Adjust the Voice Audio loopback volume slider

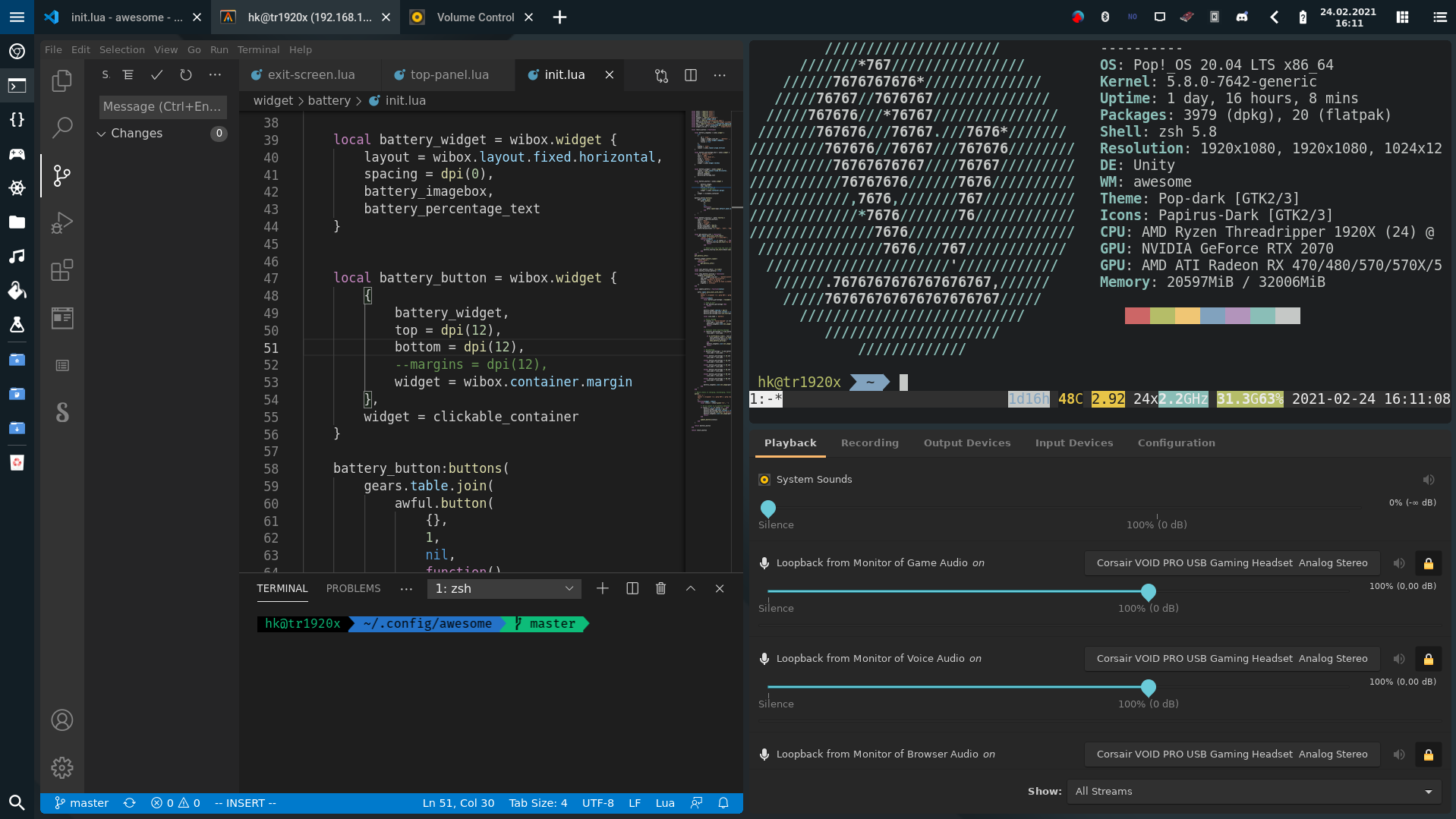coord(1063,687)
